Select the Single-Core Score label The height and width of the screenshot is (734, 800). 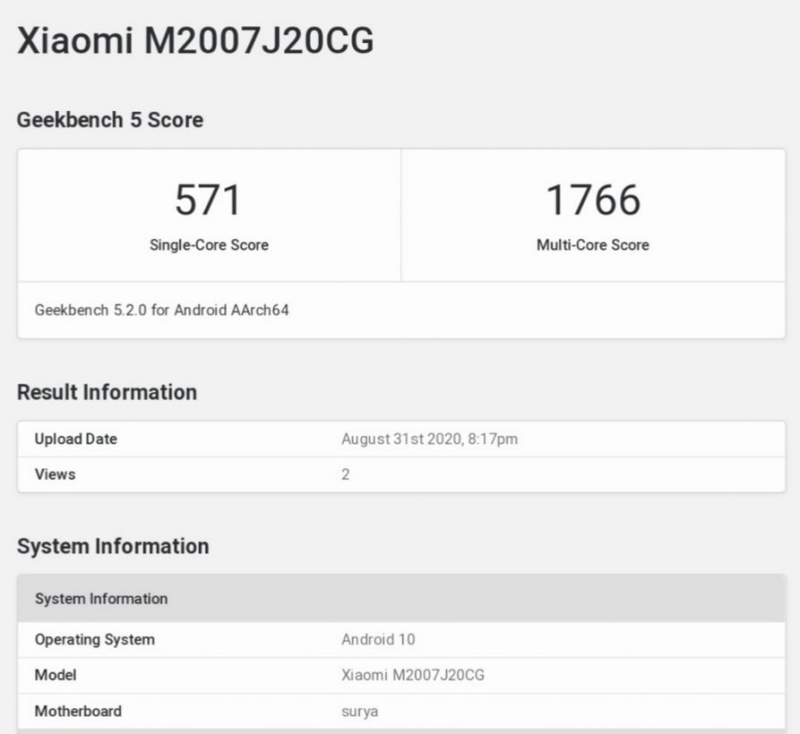[207, 244]
